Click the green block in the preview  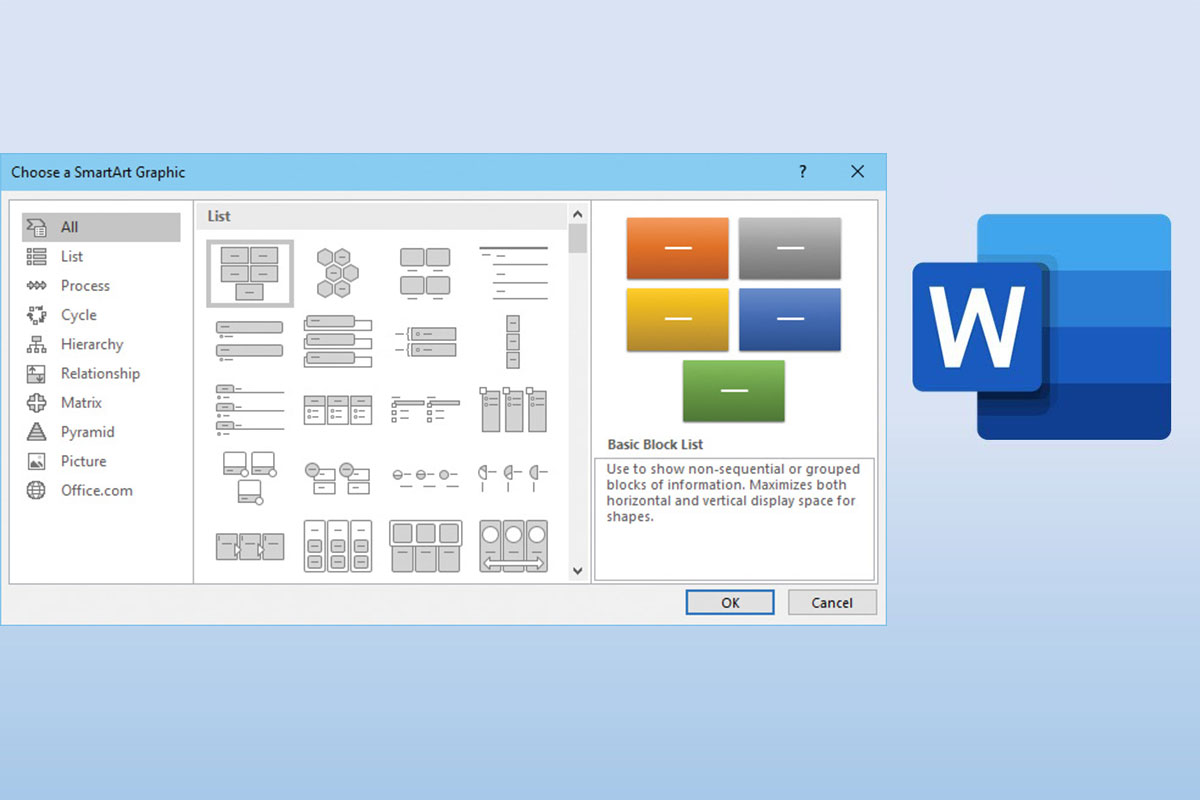[x=734, y=391]
